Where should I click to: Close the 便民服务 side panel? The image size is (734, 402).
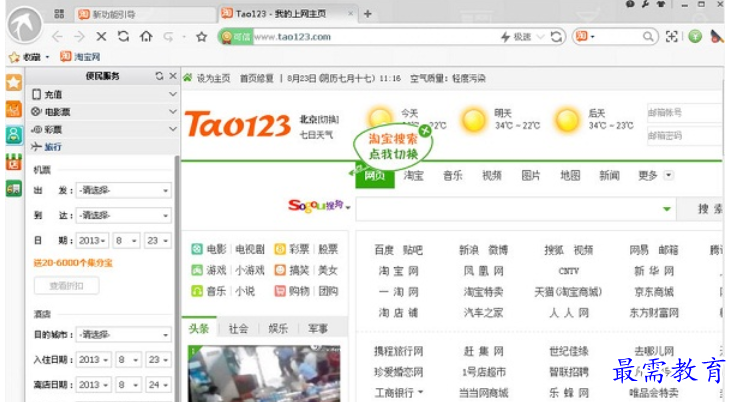point(173,76)
